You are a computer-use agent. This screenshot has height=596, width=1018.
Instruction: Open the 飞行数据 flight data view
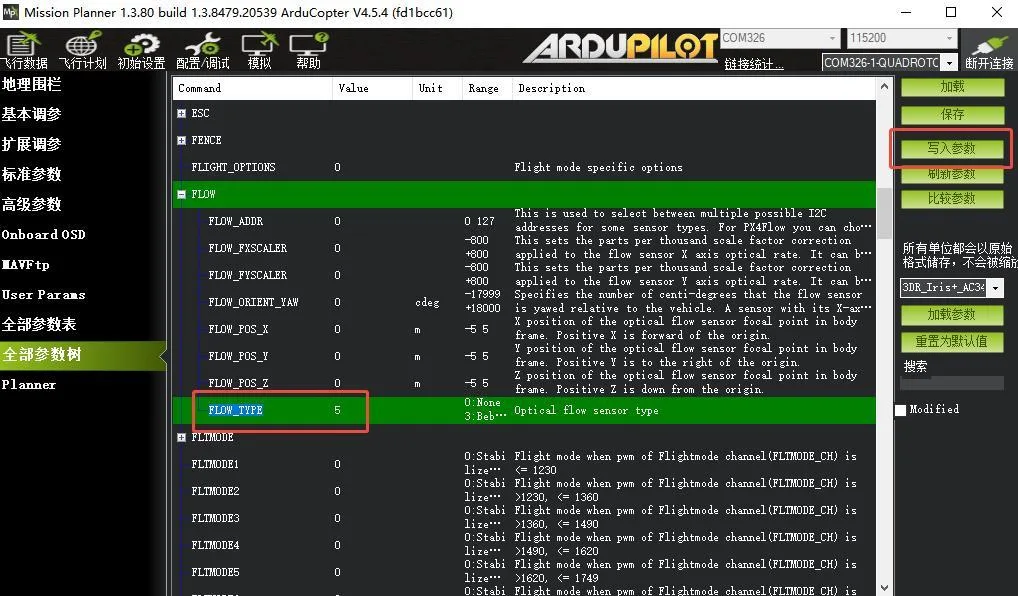24,51
